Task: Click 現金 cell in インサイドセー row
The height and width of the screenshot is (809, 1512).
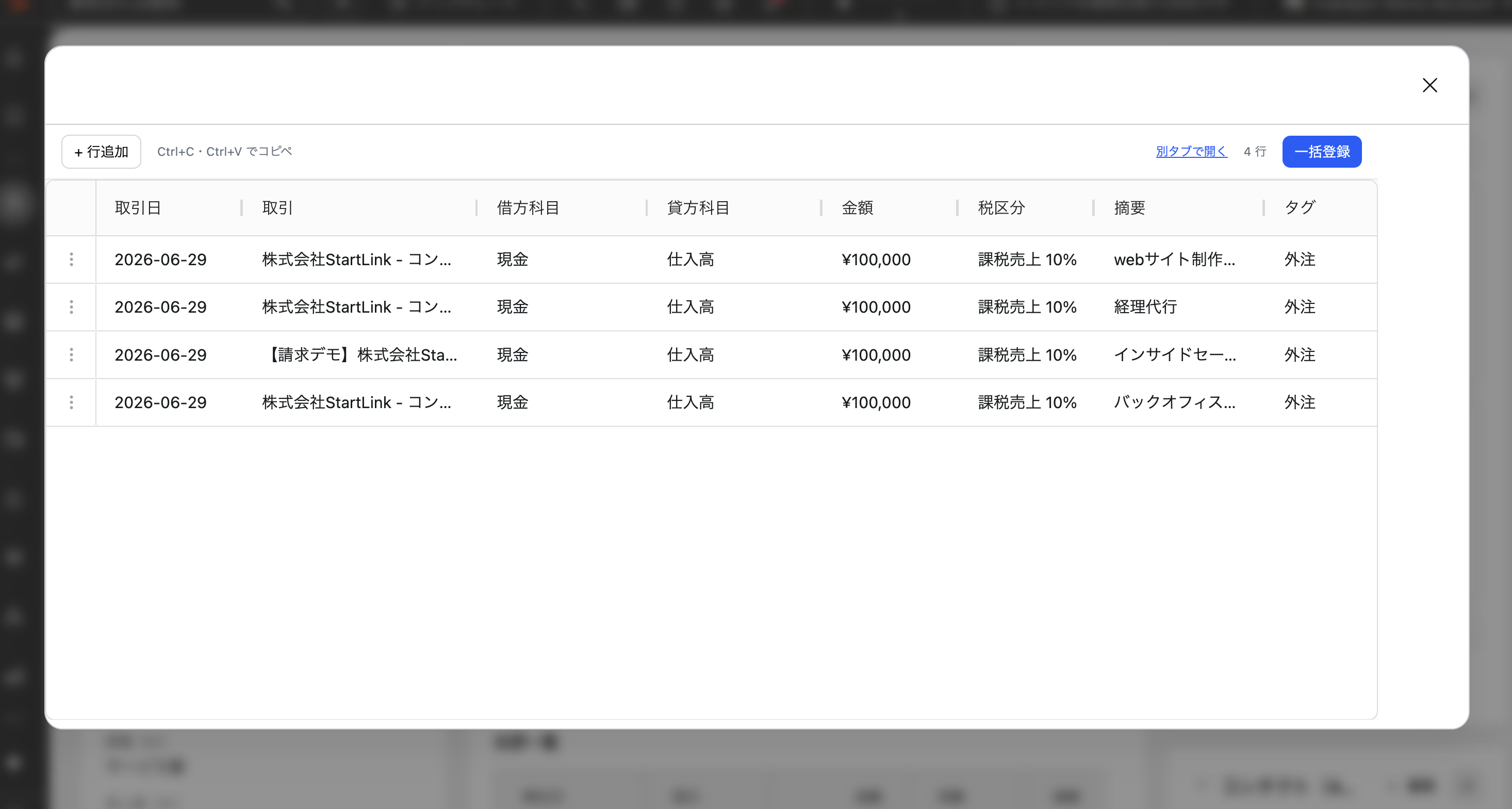Action: pyautogui.click(x=562, y=354)
